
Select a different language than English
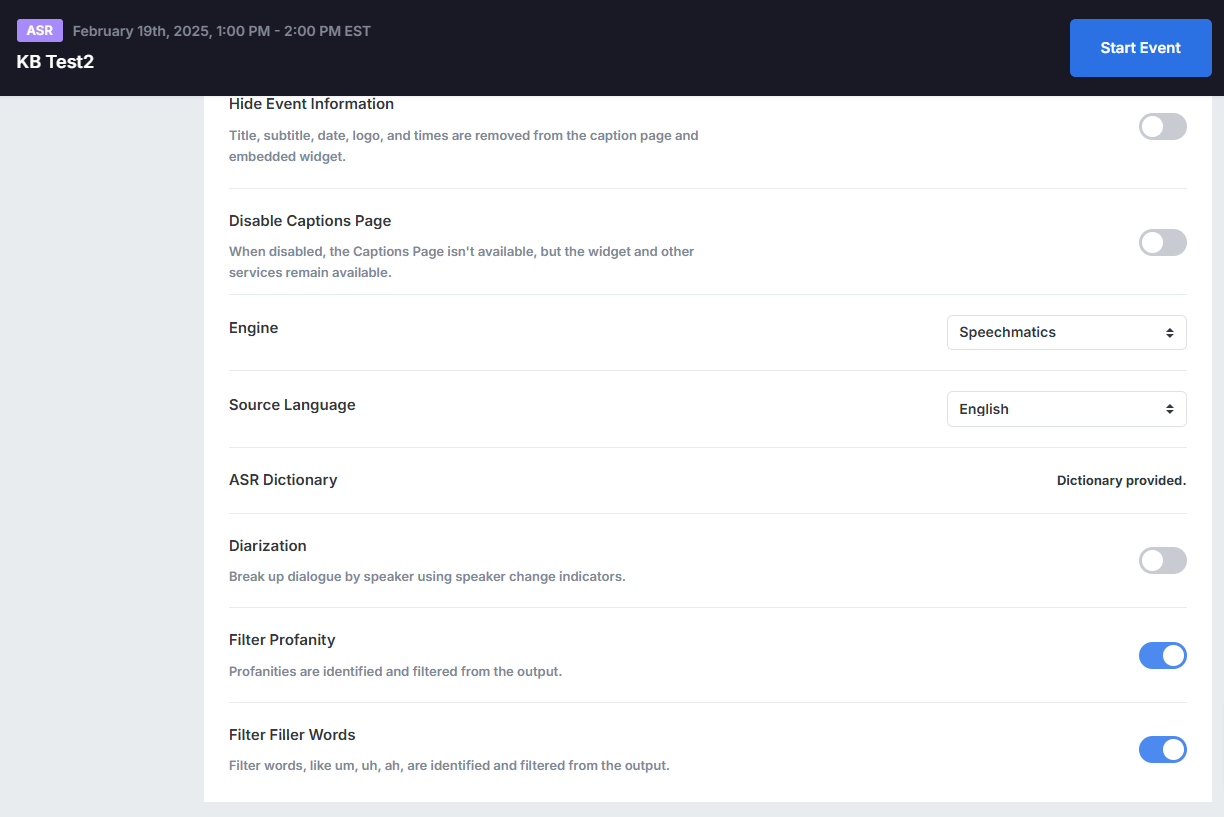tap(1066, 408)
